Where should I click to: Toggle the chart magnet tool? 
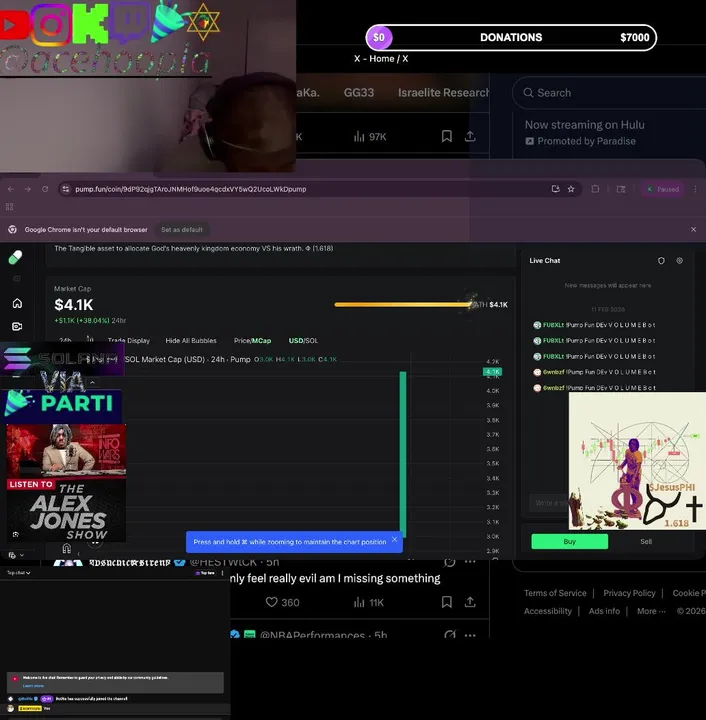click(x=67, y=548)
